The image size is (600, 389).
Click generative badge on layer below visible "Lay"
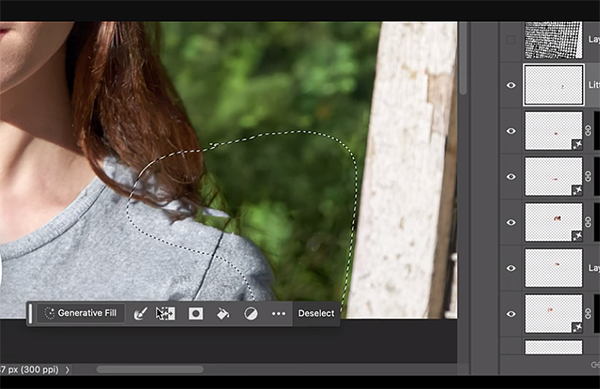[x=577, y=327]
